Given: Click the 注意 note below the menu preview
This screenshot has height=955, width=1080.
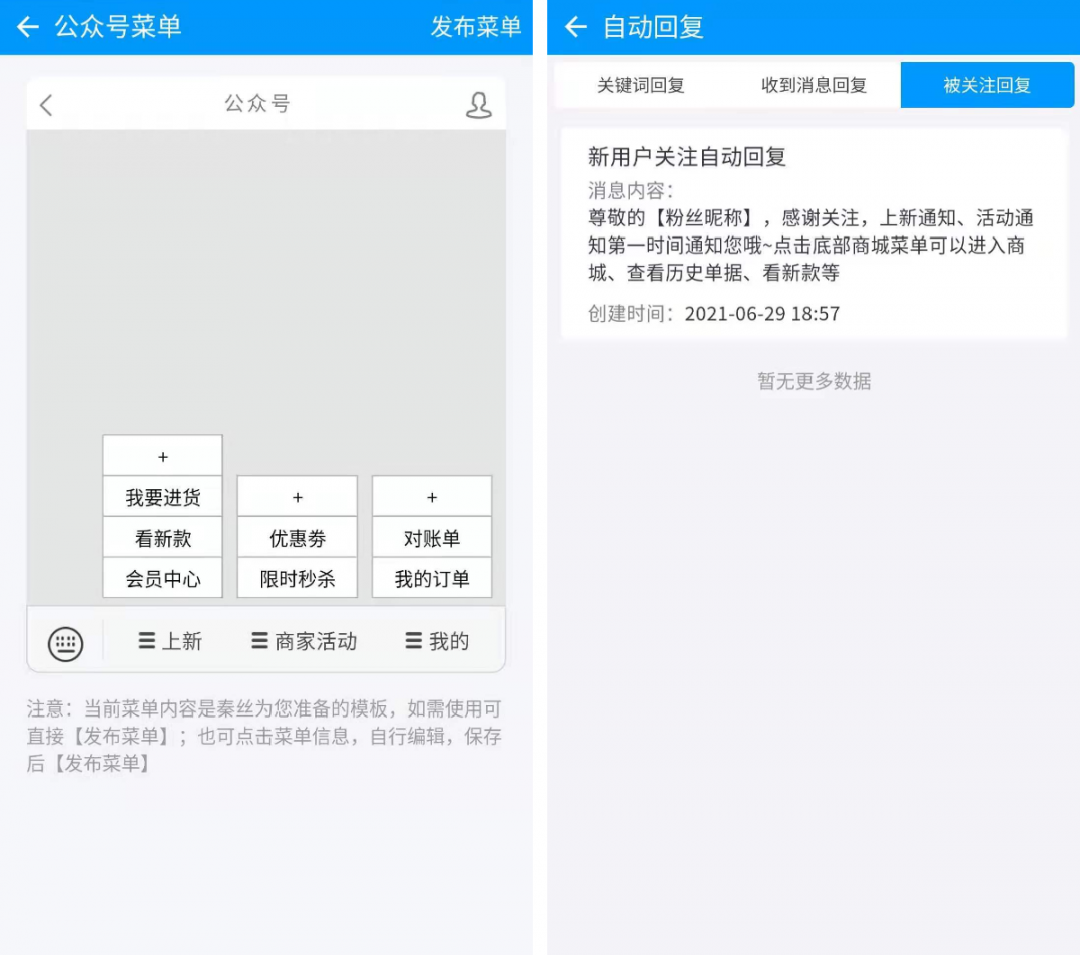Looking at the screenshot, I should click(264, 736).
